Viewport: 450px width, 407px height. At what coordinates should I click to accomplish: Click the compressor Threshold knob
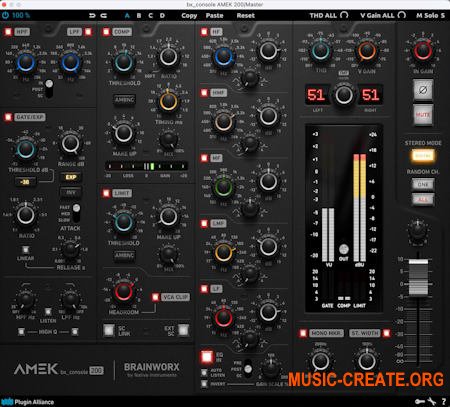click(123, 62)
